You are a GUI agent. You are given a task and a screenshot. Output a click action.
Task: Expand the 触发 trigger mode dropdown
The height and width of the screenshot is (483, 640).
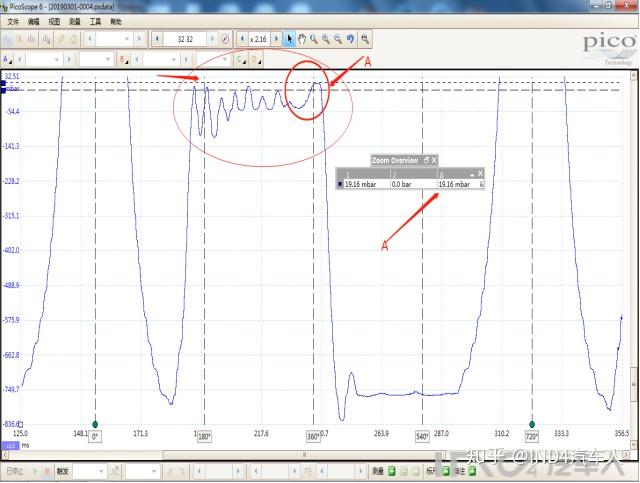[x=101, y=472]
